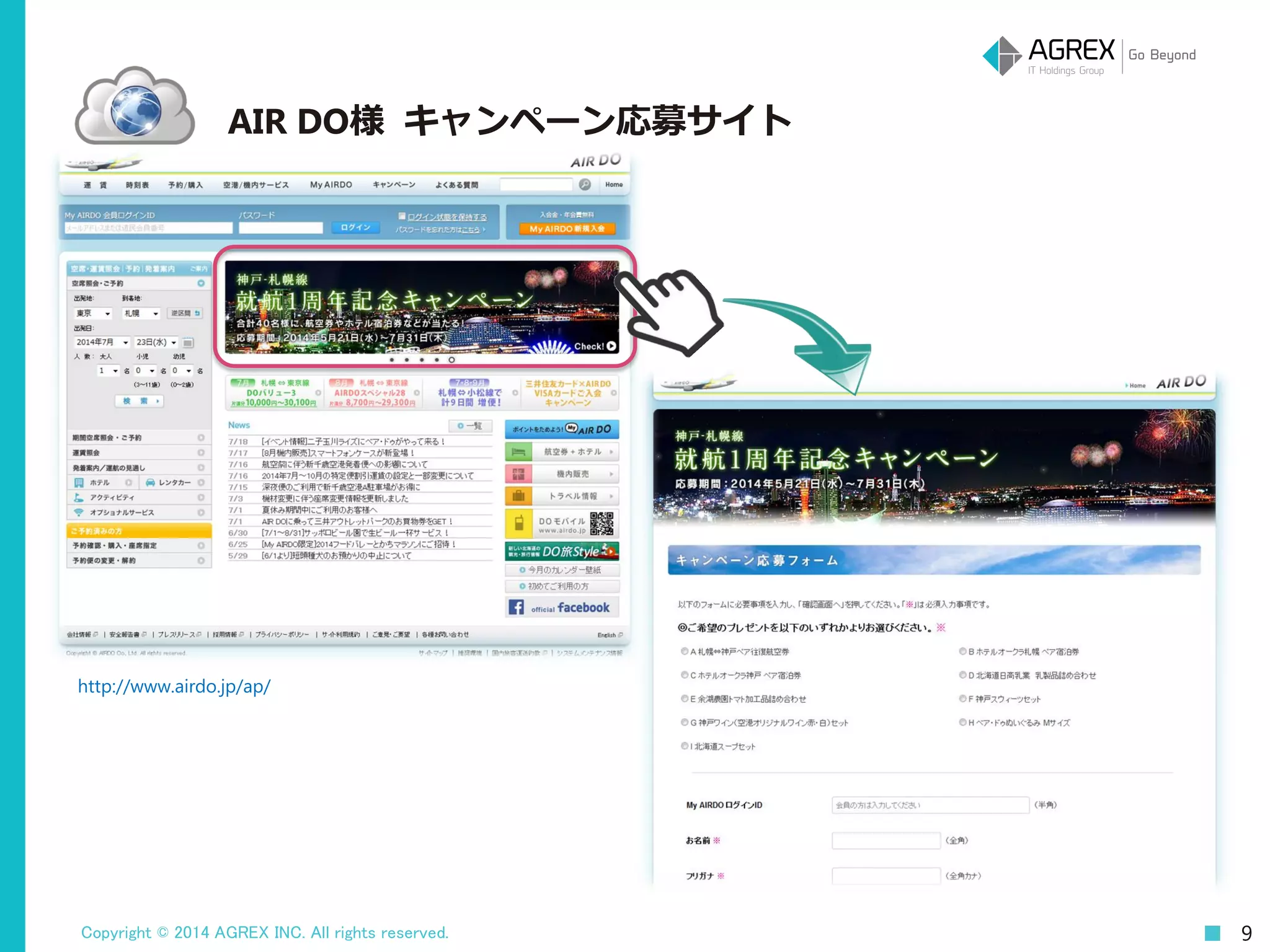Select the first carousel dot under banner
This screenshot has width=1270, height=952.
392,360
